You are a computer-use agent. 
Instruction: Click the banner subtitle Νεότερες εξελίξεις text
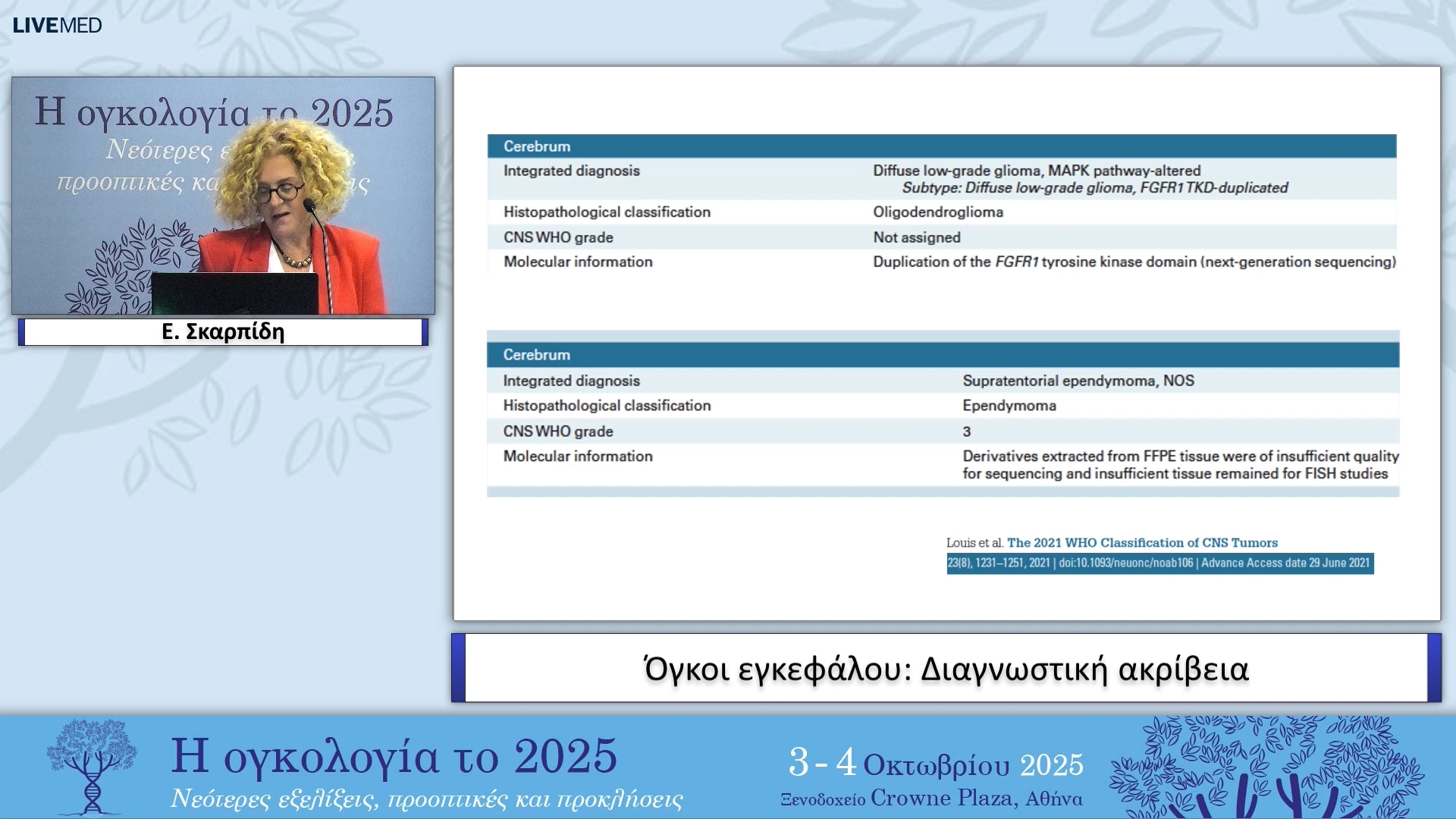click(426, 799)
